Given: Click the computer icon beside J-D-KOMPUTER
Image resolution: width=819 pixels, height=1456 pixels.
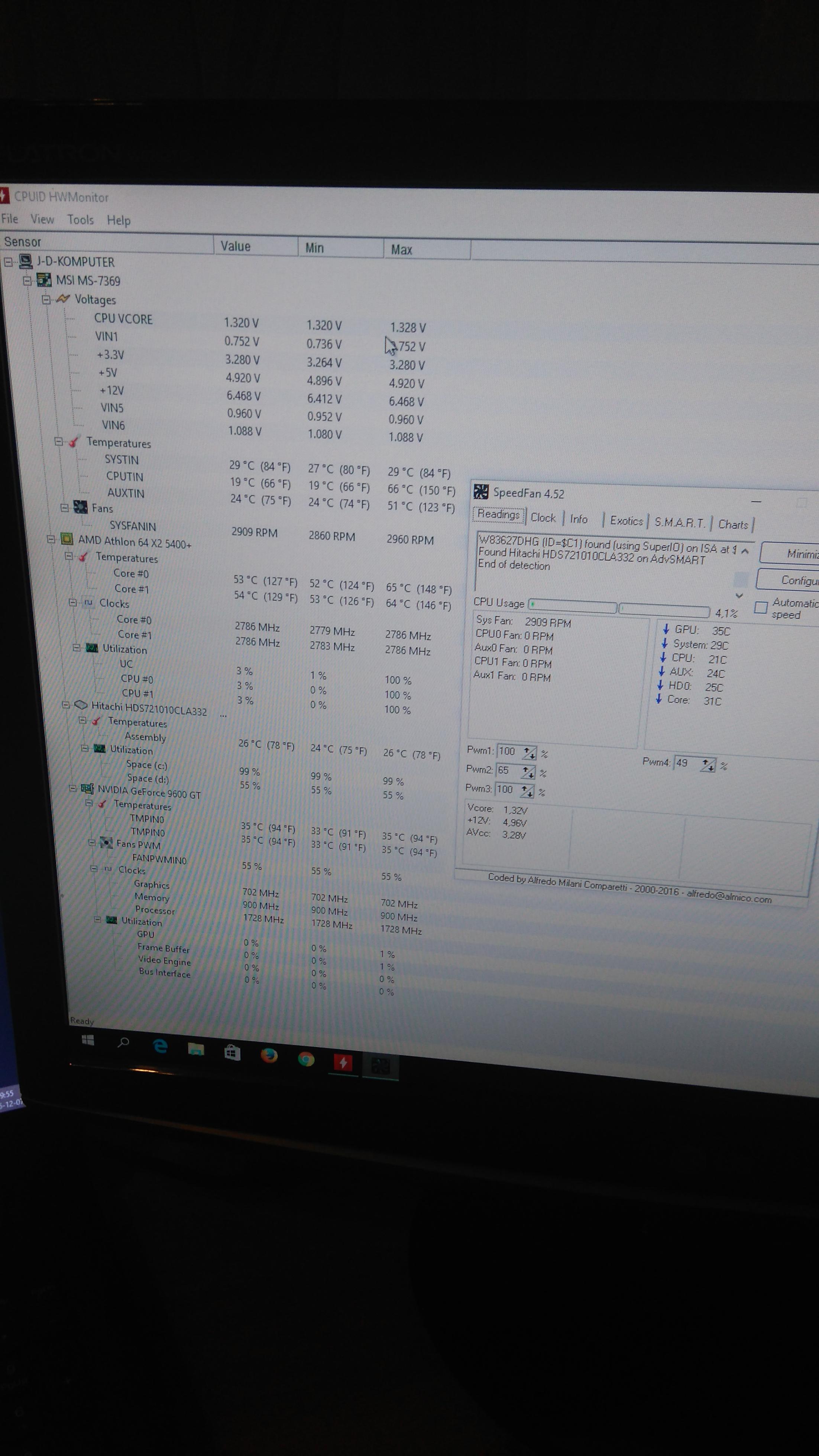Looking at the screenshot, I should point(25,261).
